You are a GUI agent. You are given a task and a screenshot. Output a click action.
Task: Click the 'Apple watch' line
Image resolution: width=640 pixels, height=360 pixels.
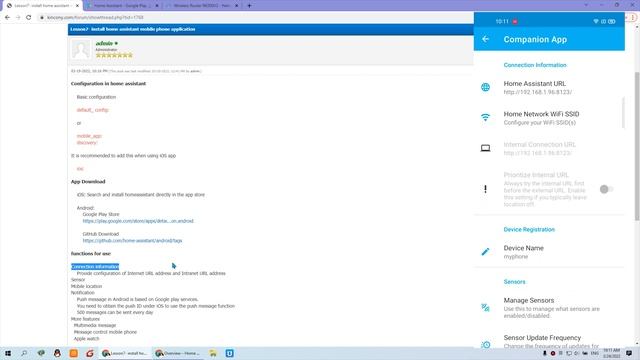(x=87, y=338)
